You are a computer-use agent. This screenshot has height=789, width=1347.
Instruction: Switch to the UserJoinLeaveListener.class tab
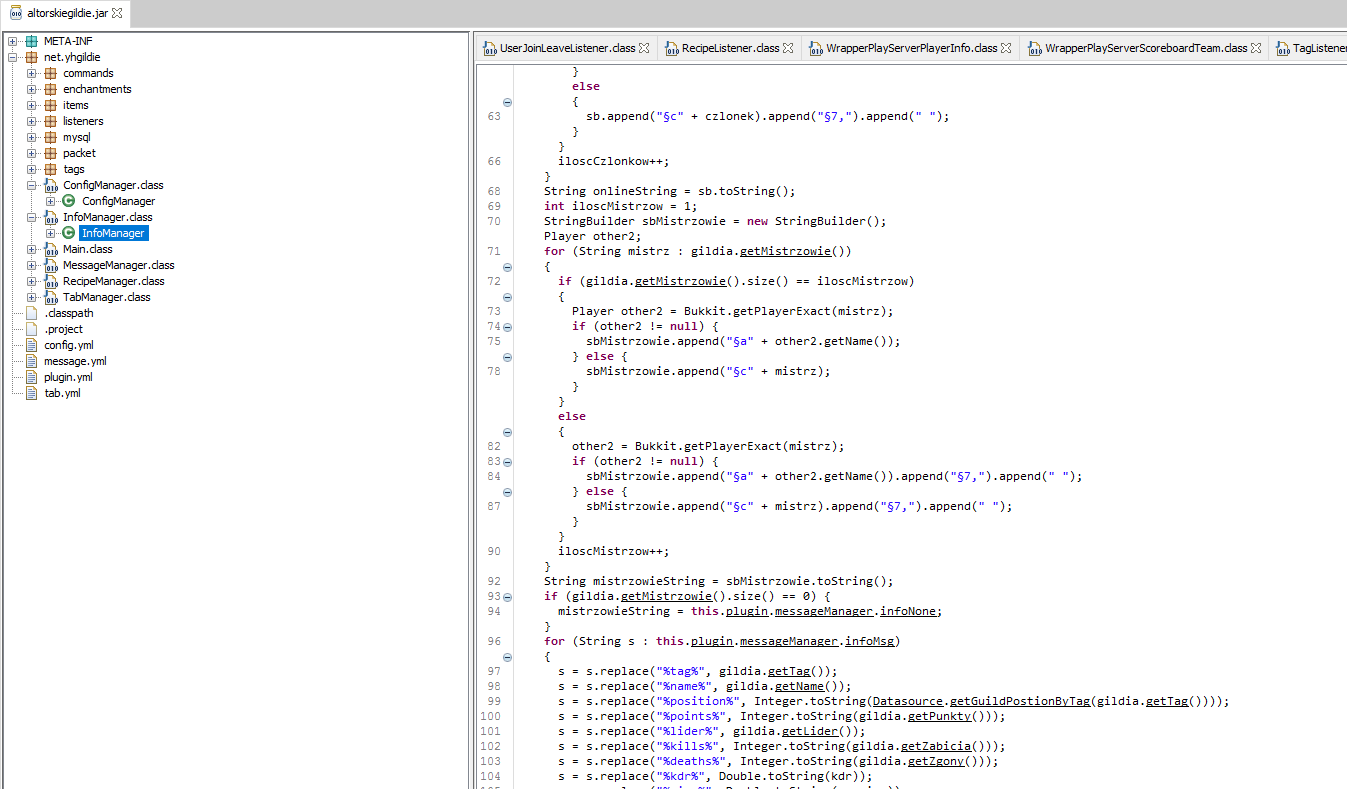[566, 48]
